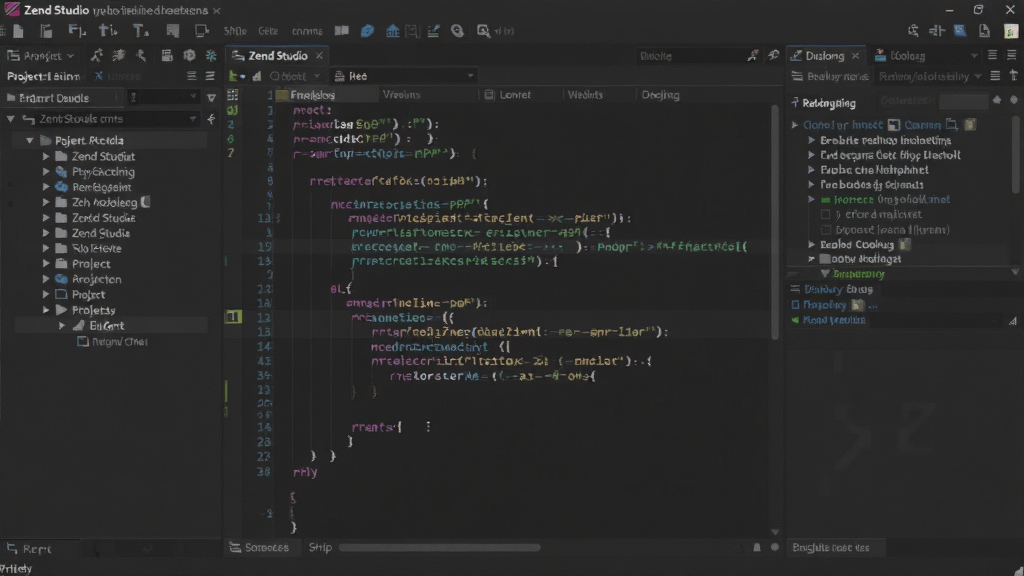This screenshot has height=576, width=1024.
Task: Click the lock icon in the bottom status bar
Action: [757, 547]
